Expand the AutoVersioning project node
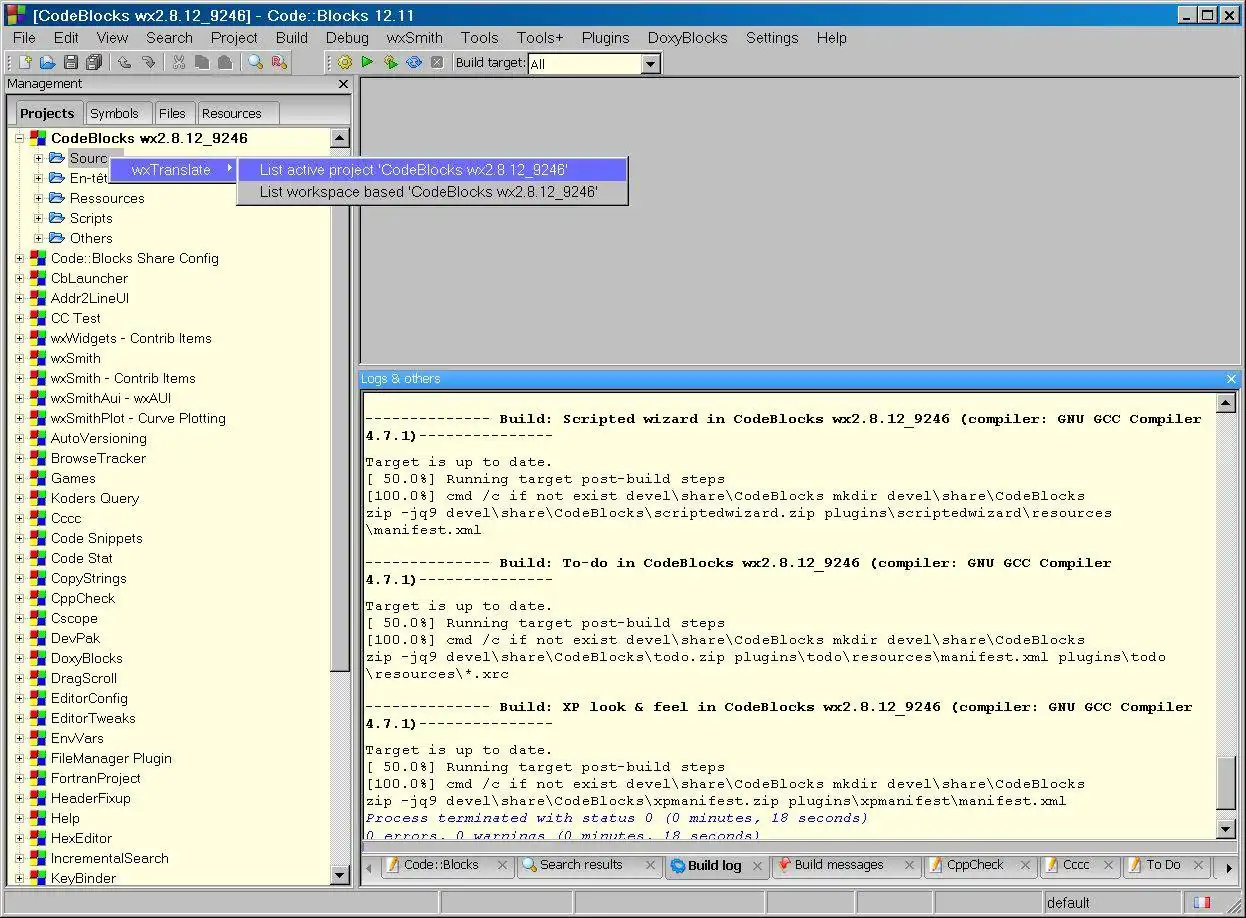The height and width of the screenshot is (918, 1246). (20, 438)
